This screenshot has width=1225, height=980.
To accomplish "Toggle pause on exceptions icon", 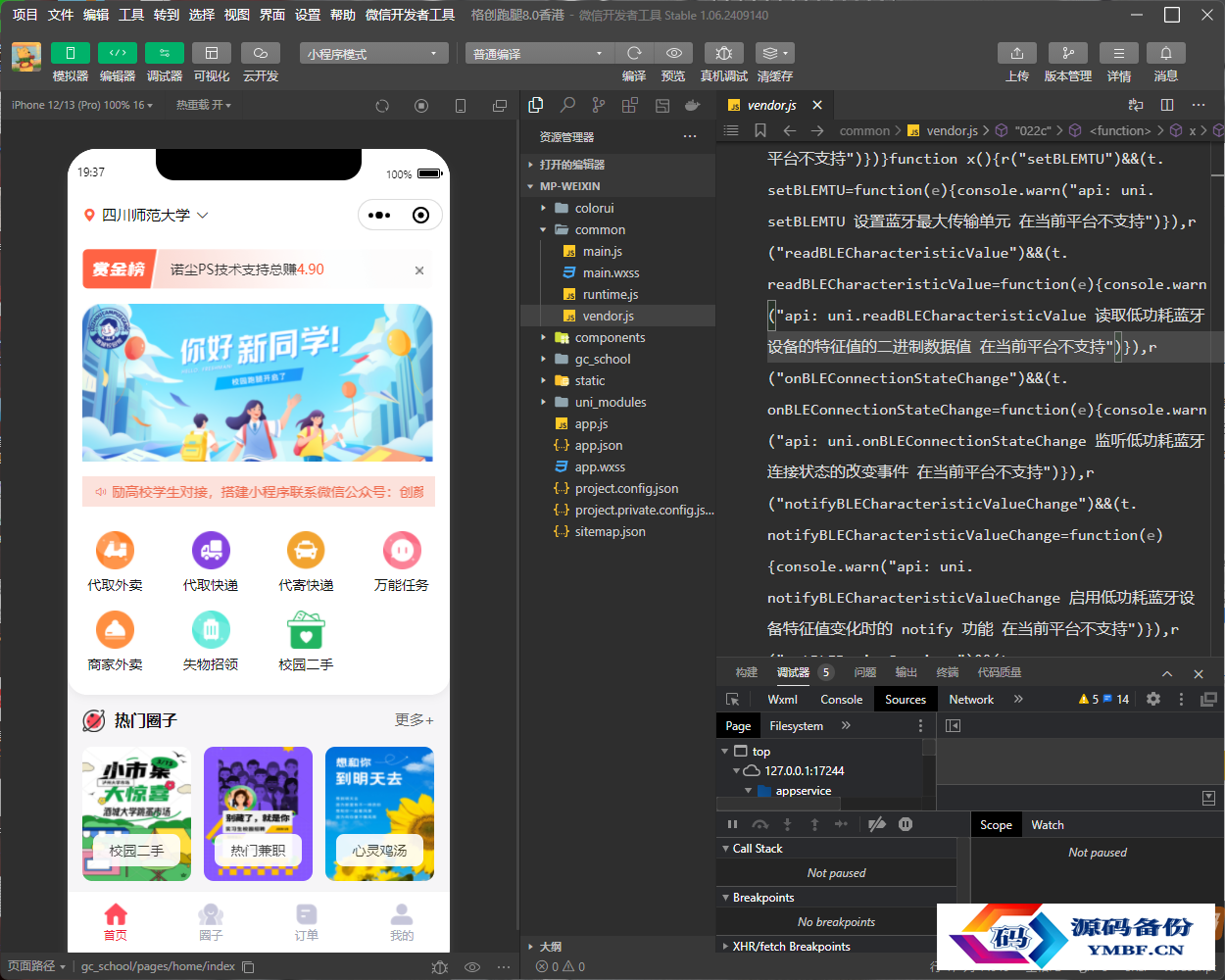I will tap(906, 824).
